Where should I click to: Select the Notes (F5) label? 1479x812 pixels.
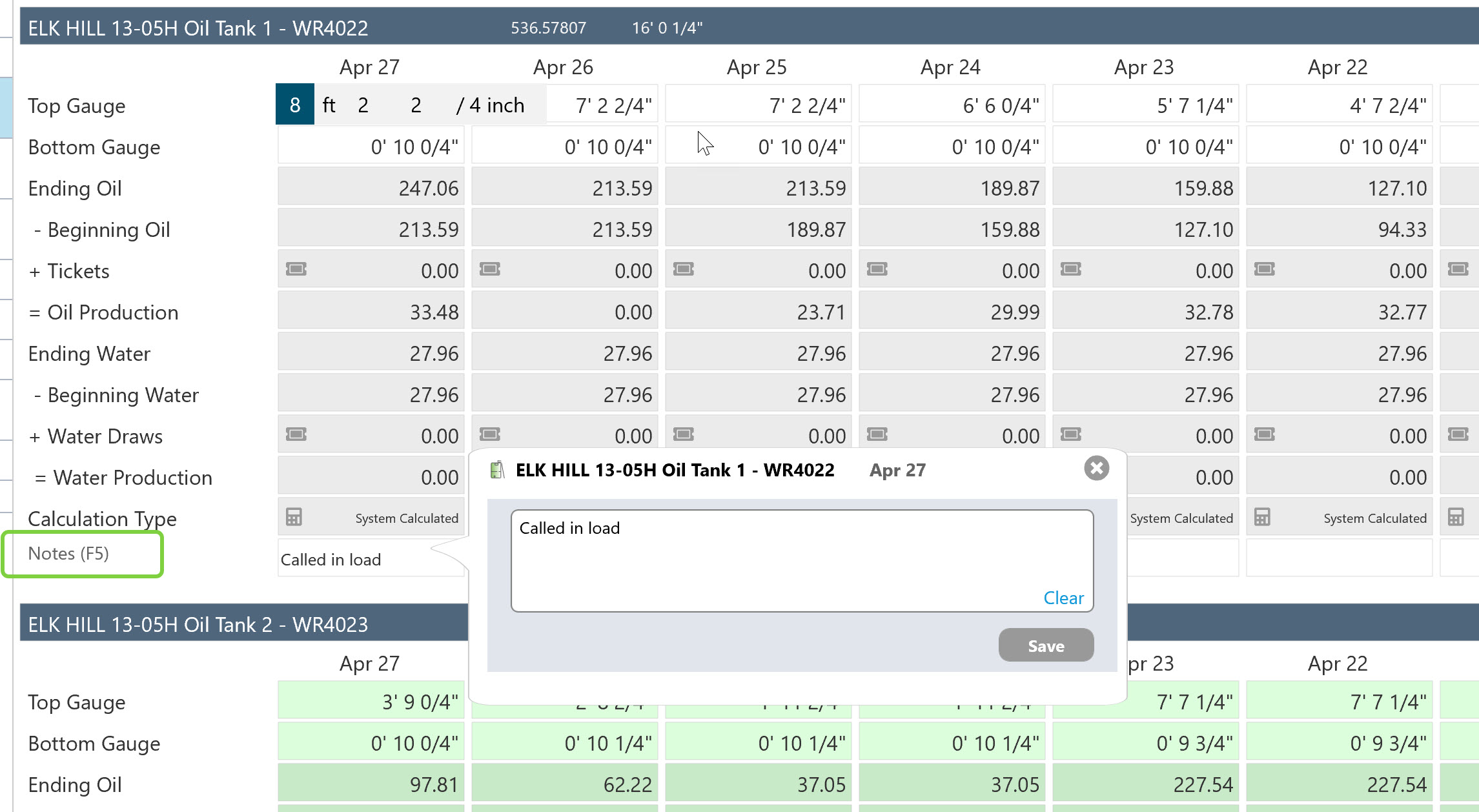tap(68, 554)
